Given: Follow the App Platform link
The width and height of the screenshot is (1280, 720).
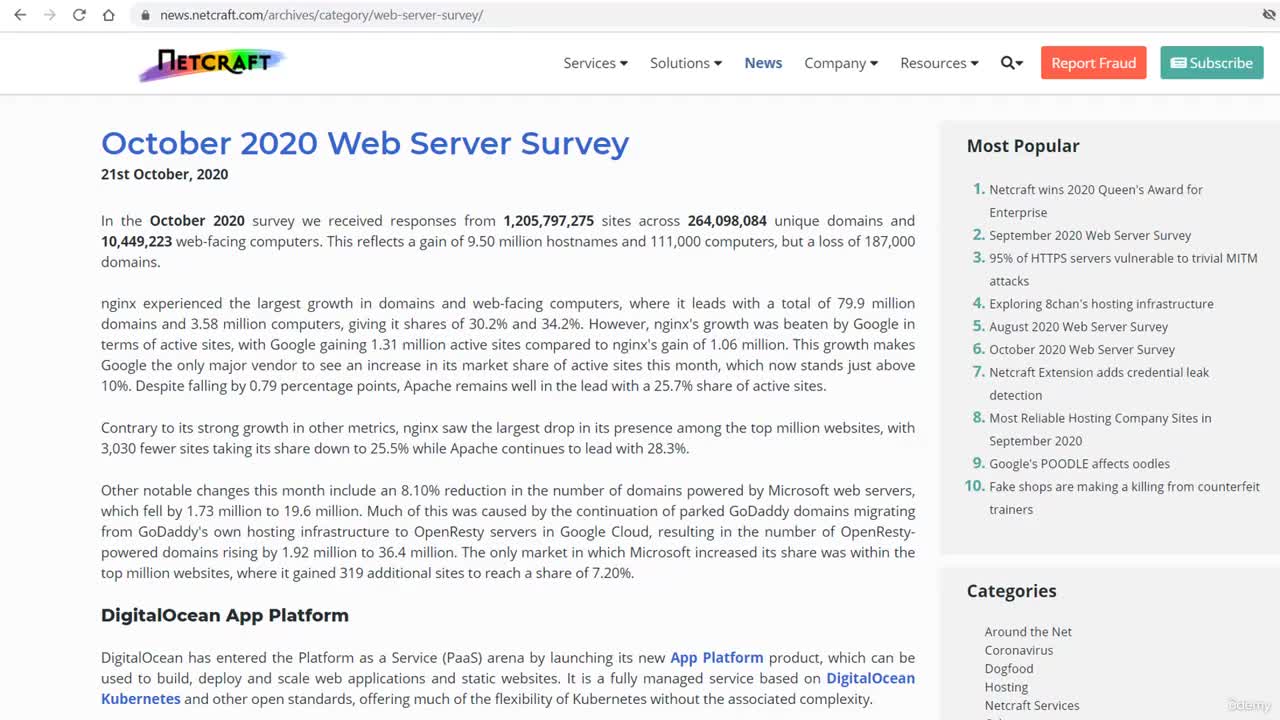Looking at the screenshot, I should (x=716, y=658).
